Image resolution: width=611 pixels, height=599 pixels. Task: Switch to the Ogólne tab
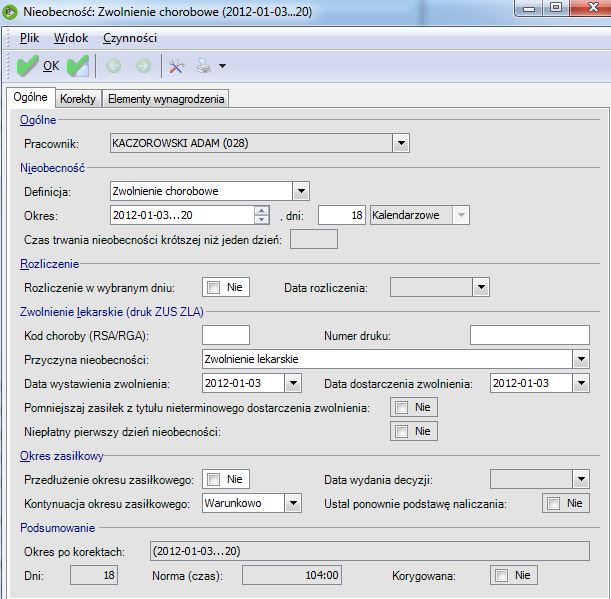pos(30,97)
